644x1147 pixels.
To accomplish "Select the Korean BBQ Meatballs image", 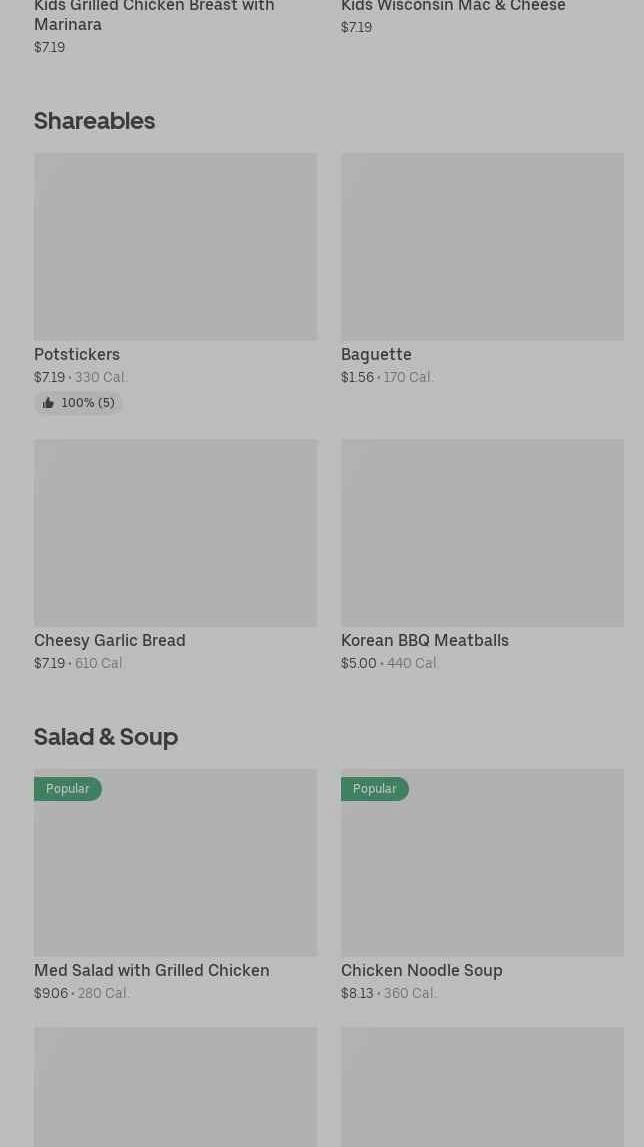I will tap(482, 533).
